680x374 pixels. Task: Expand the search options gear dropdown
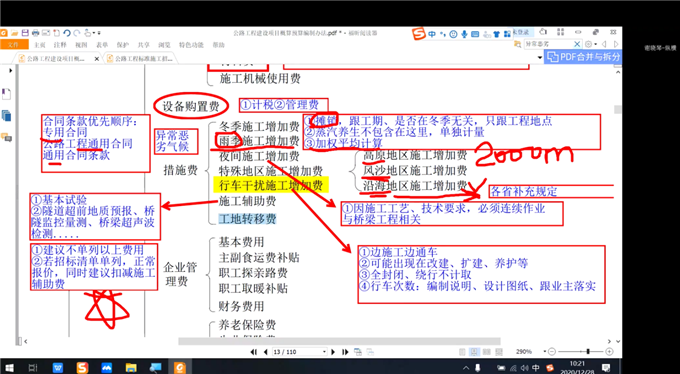(590, 44)
